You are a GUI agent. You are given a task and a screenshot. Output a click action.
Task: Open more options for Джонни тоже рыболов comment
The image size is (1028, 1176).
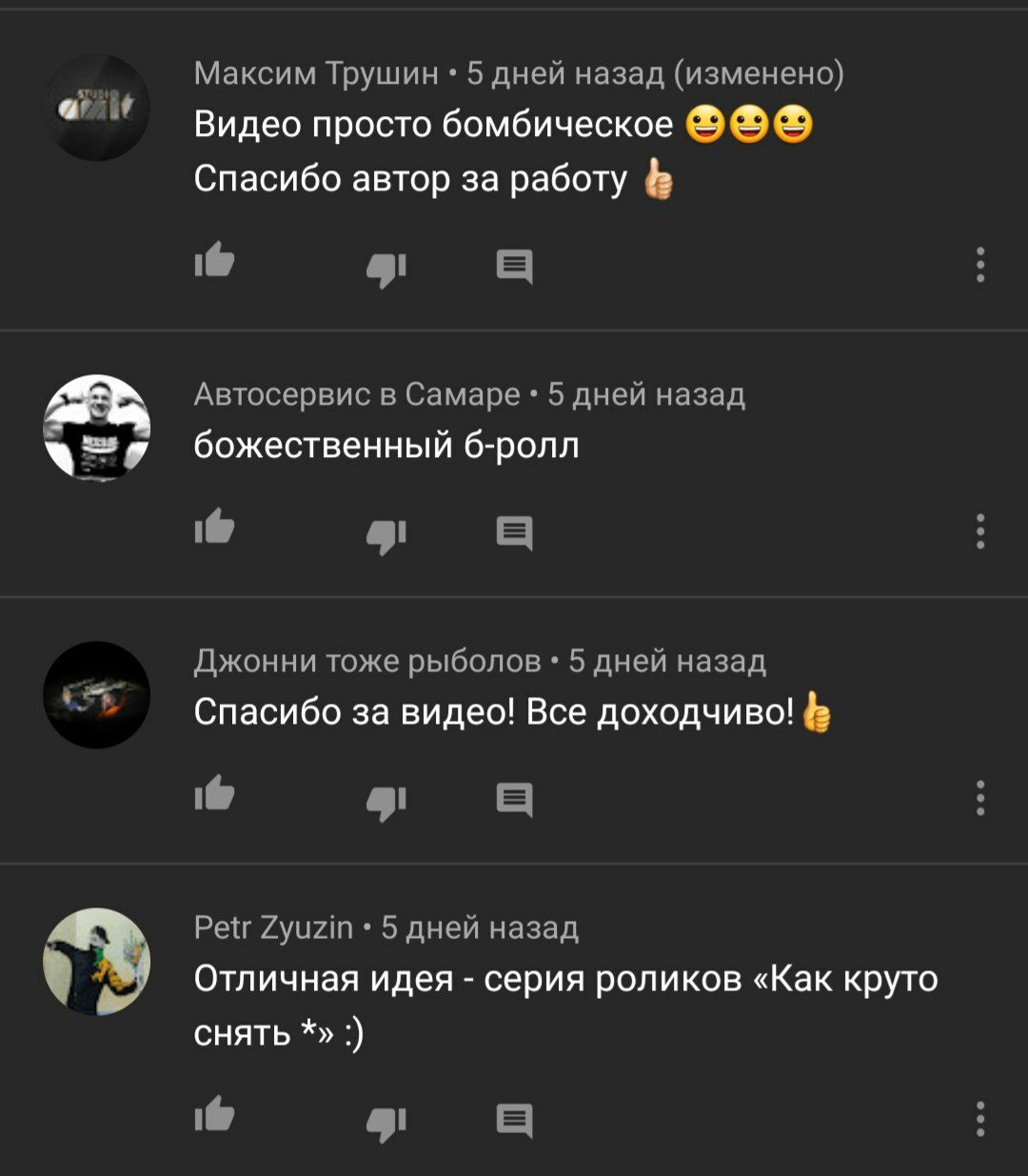coord(980,798)
